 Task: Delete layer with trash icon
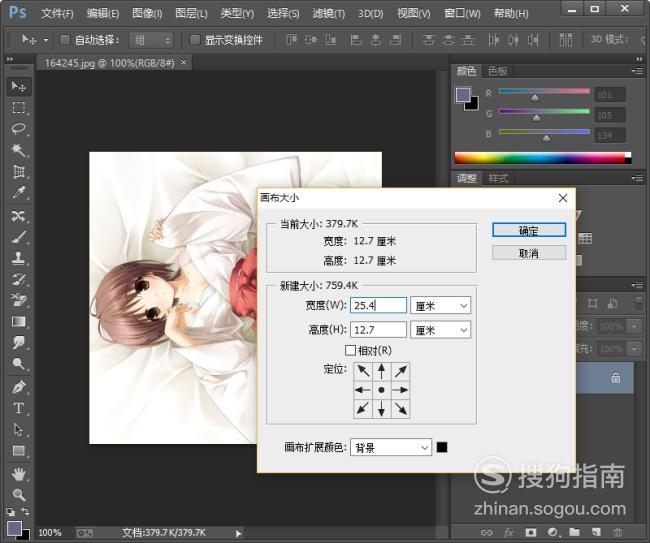(x=618, y=532)
